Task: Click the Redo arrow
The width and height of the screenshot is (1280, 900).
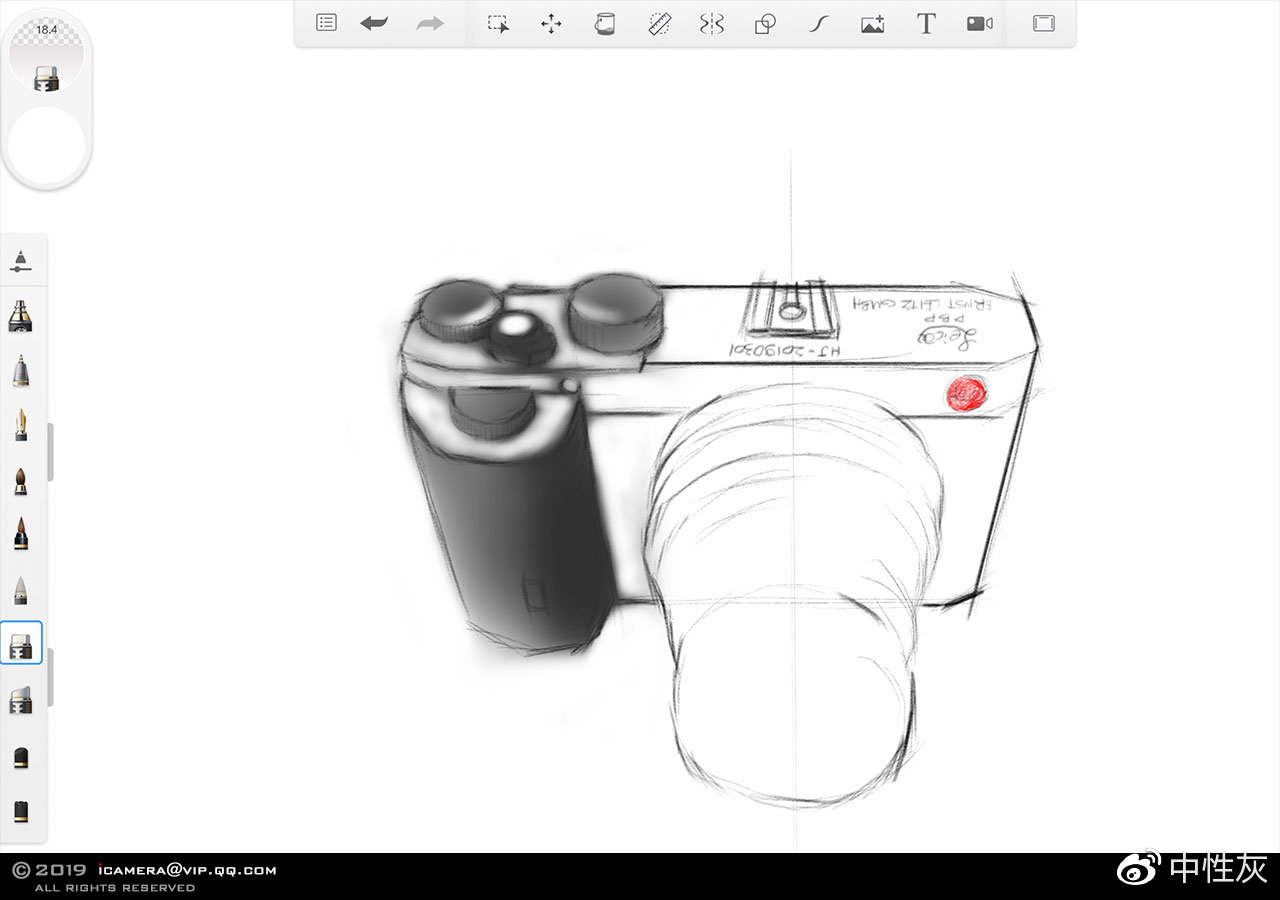Action: tap(429, 23)
